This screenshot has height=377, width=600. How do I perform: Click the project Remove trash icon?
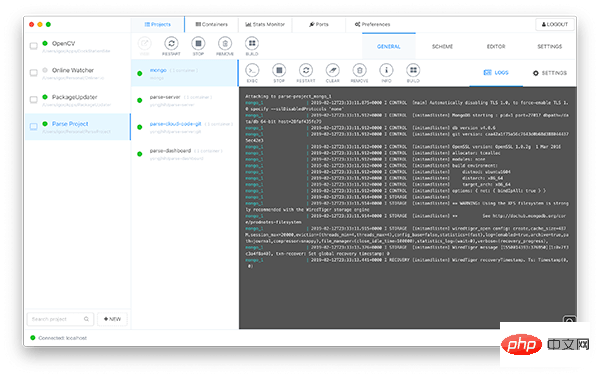225,44
